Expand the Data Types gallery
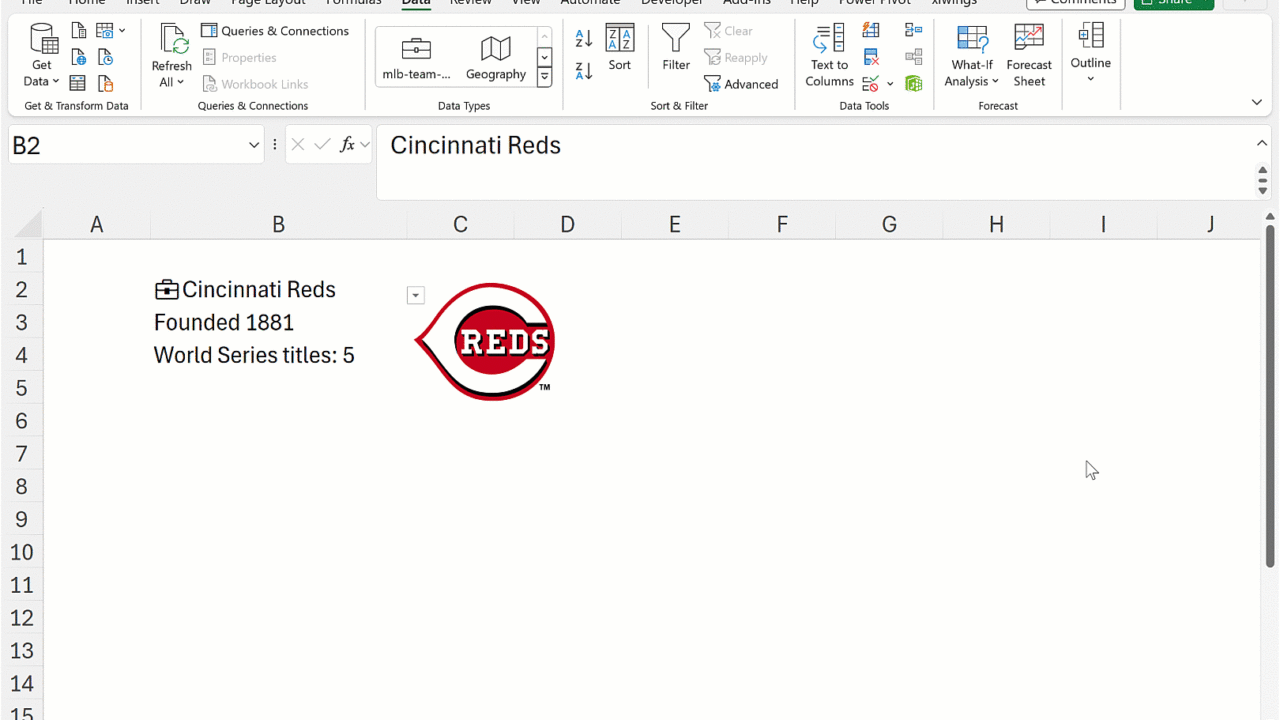The width and height of the screenshot is (1280, 720). (x=544, y=77)
